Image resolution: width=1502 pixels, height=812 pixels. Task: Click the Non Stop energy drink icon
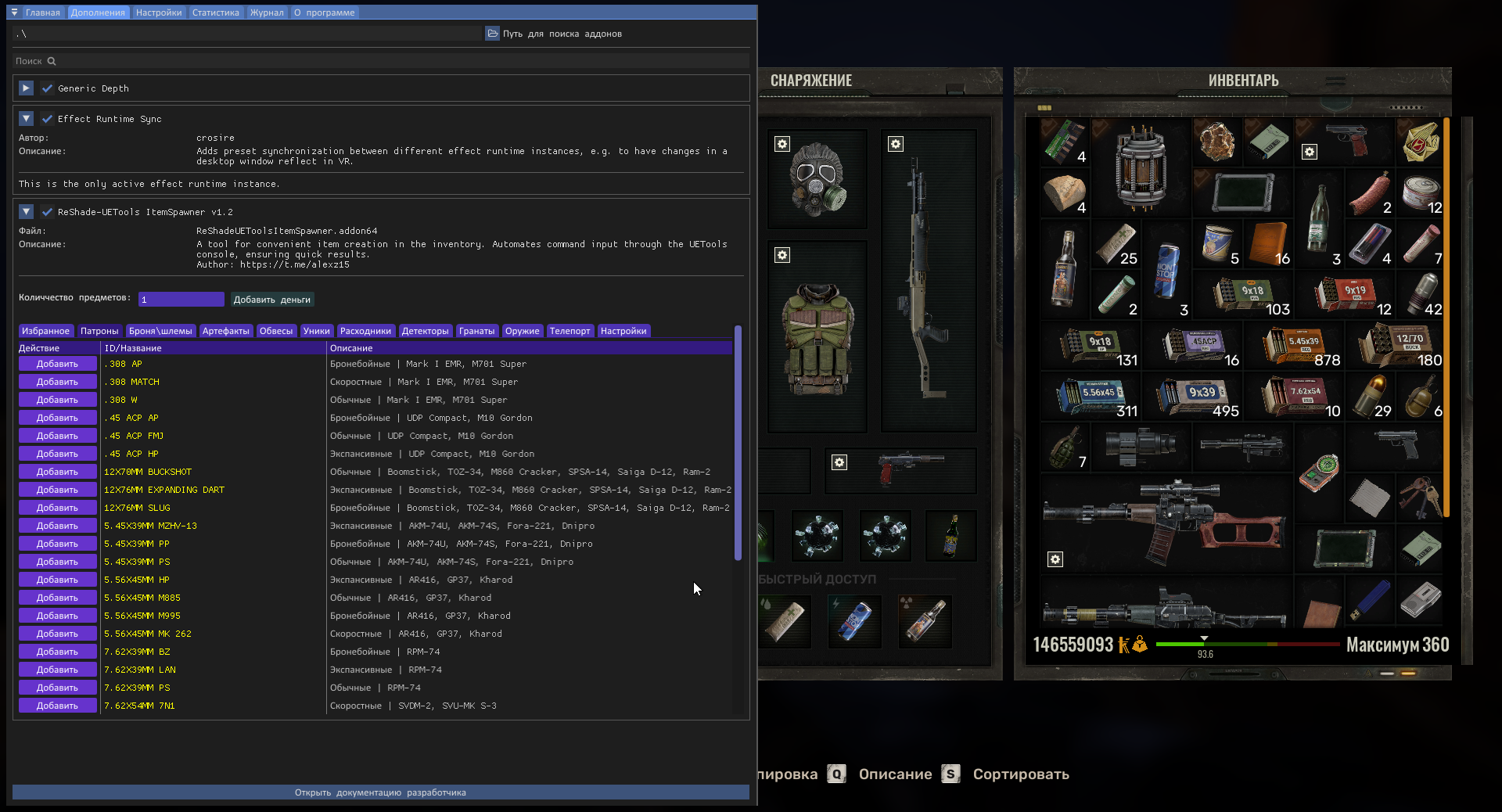[1165, 270]
